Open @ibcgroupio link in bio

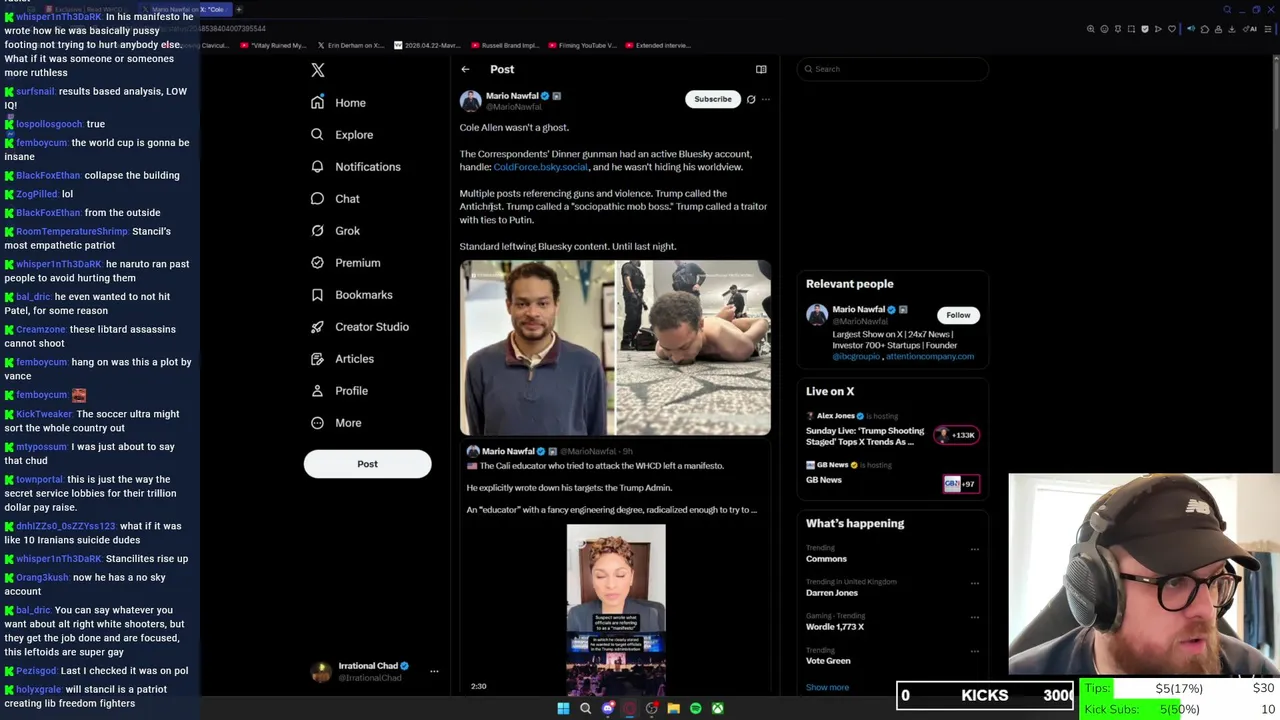[x=856, y=356]
